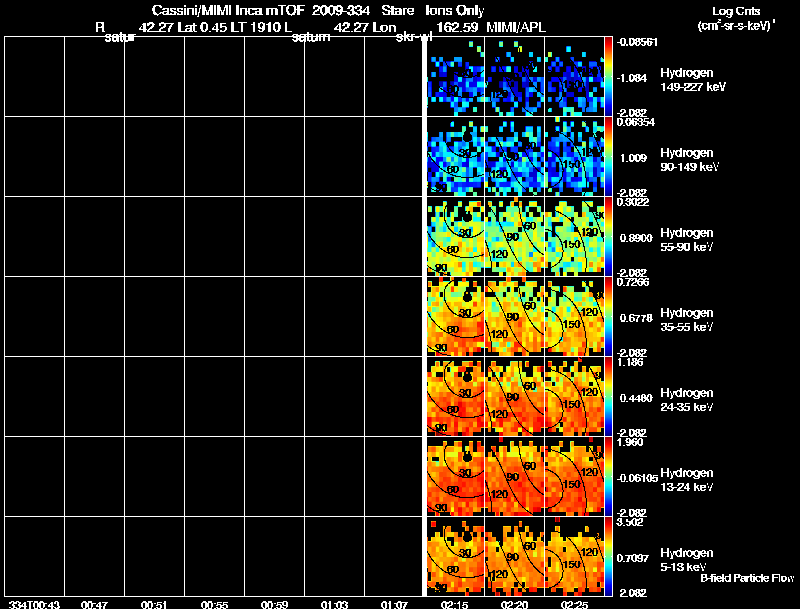
Task: Click the '02:25' time axis label
Action: [x=574, y=605]
